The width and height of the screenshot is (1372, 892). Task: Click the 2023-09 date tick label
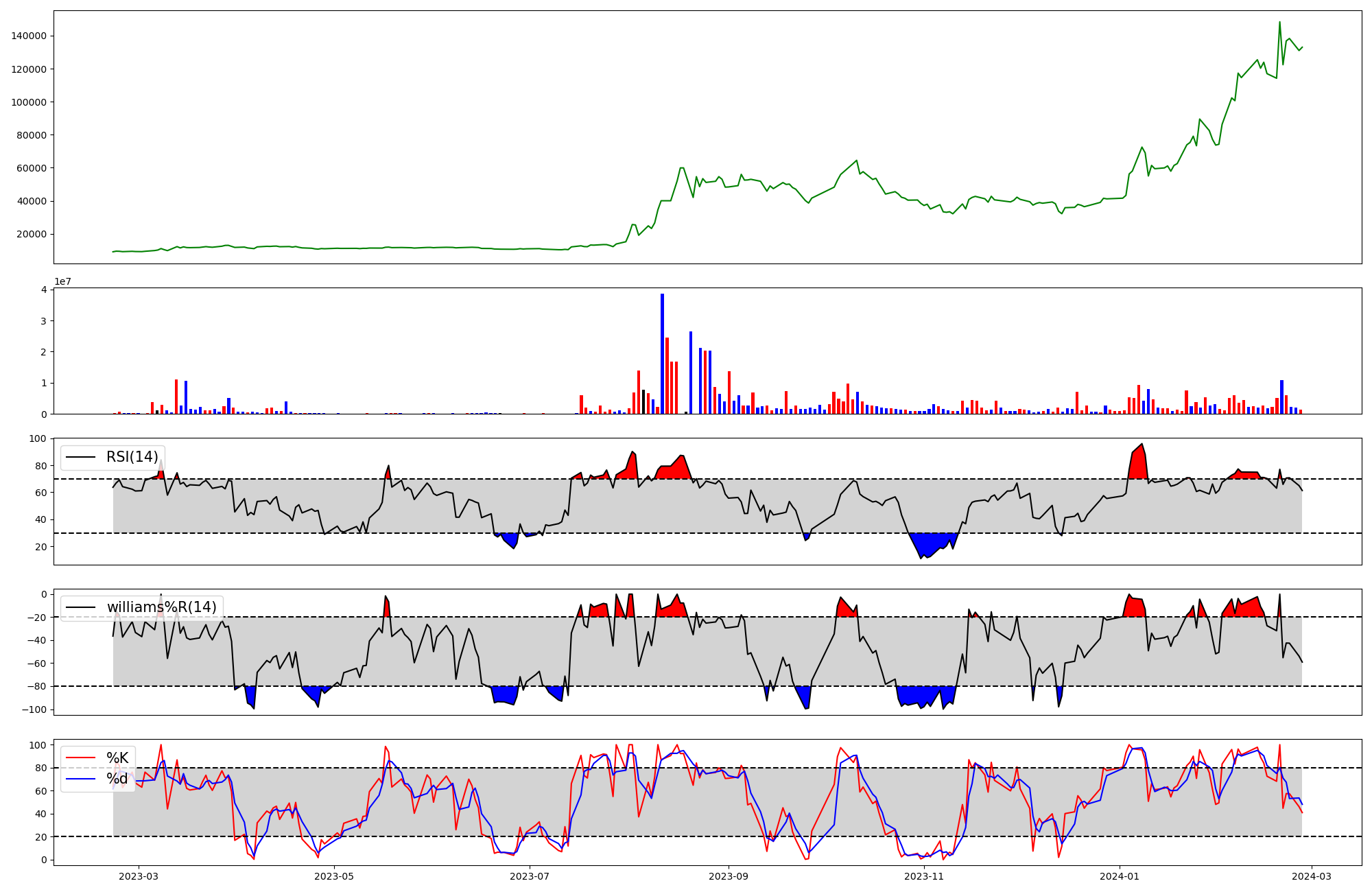pyautogui.click(x=728, y=876)
